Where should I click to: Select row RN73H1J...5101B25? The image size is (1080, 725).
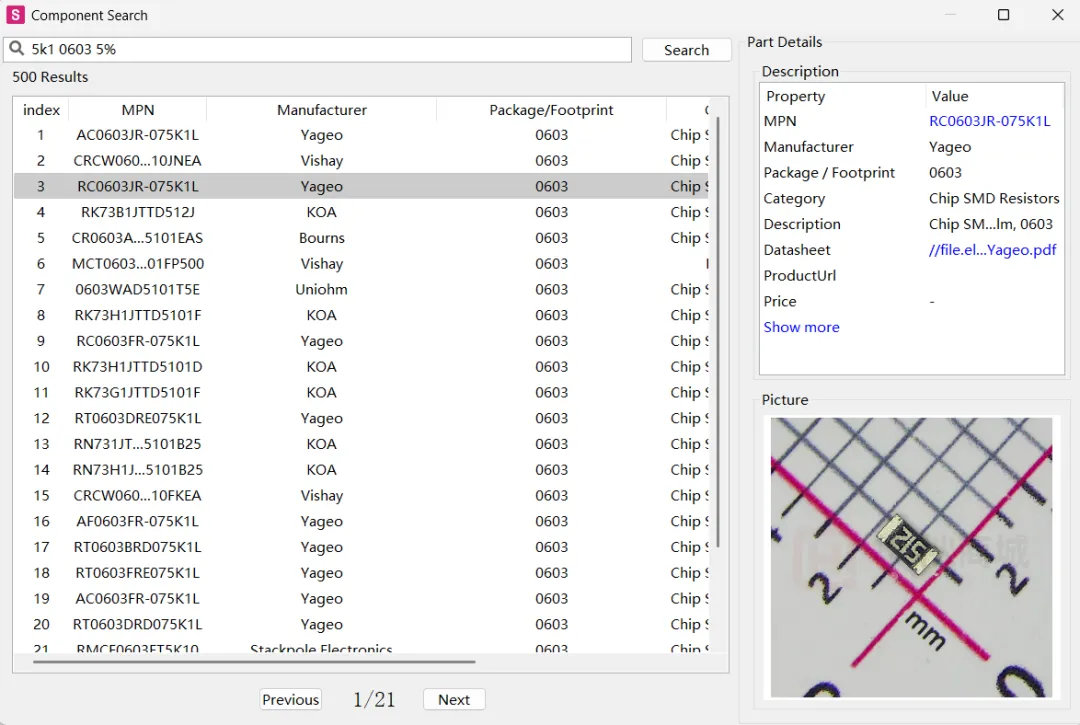(362, 470)
